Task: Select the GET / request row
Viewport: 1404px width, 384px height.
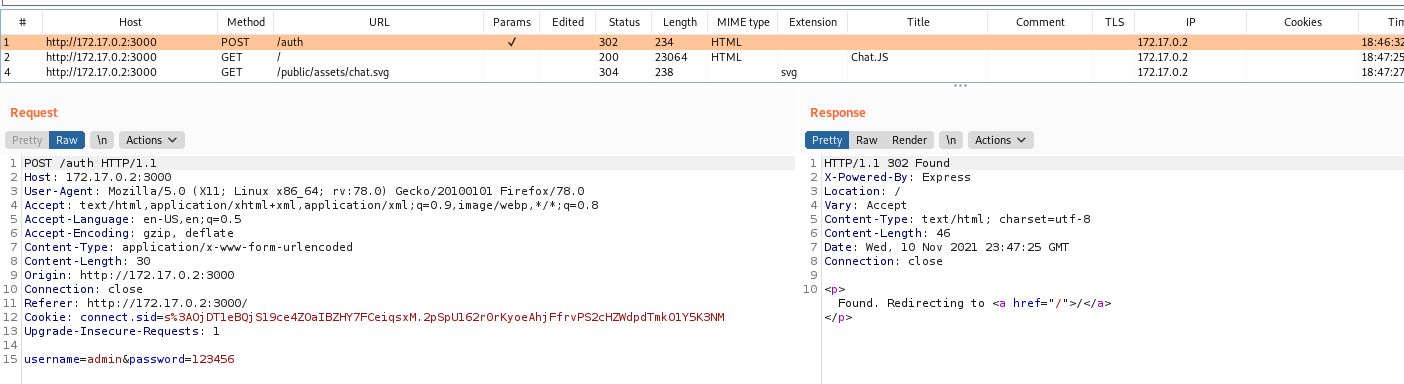Action: 702,58
